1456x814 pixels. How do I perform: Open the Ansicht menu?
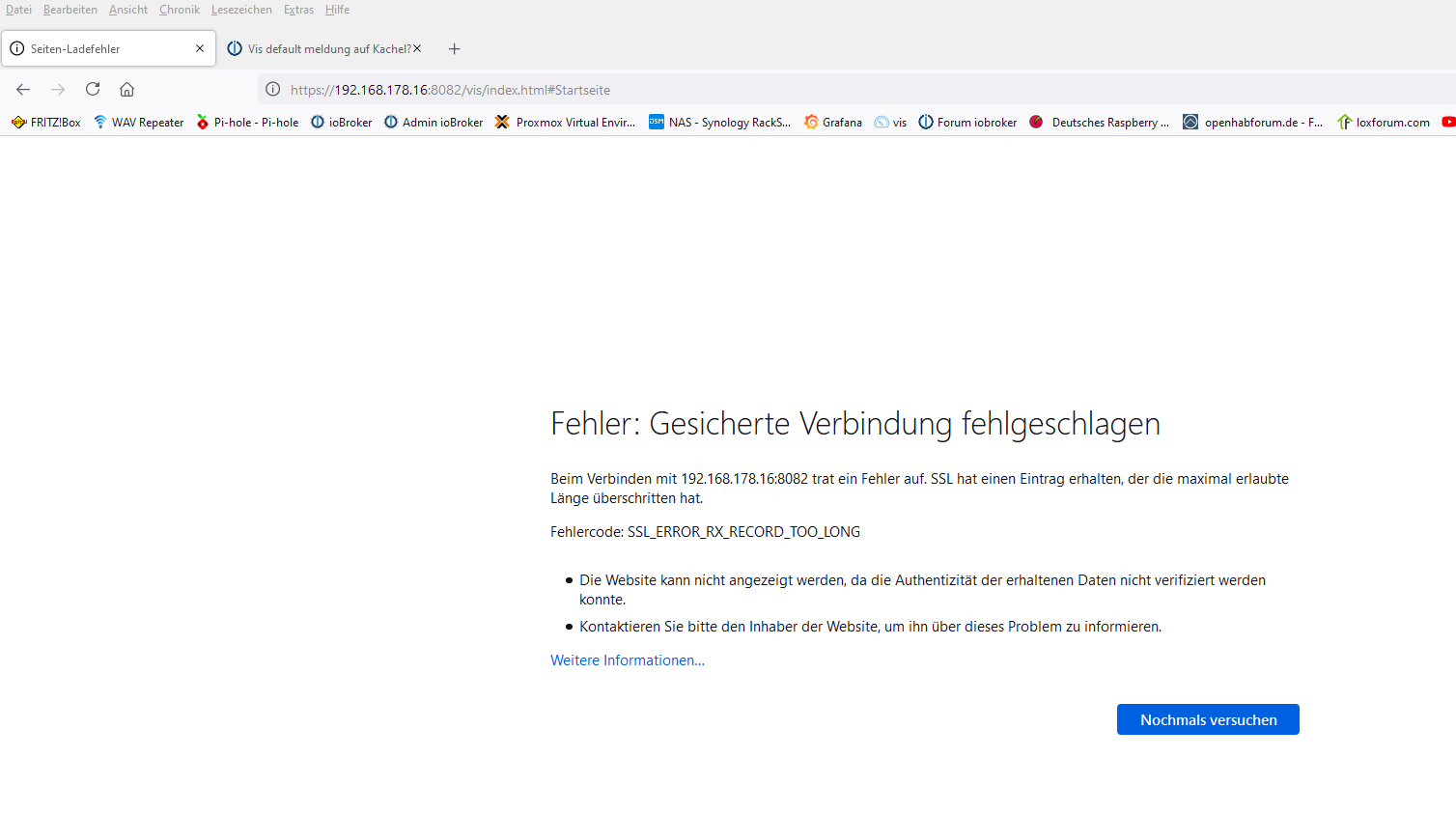128,10
